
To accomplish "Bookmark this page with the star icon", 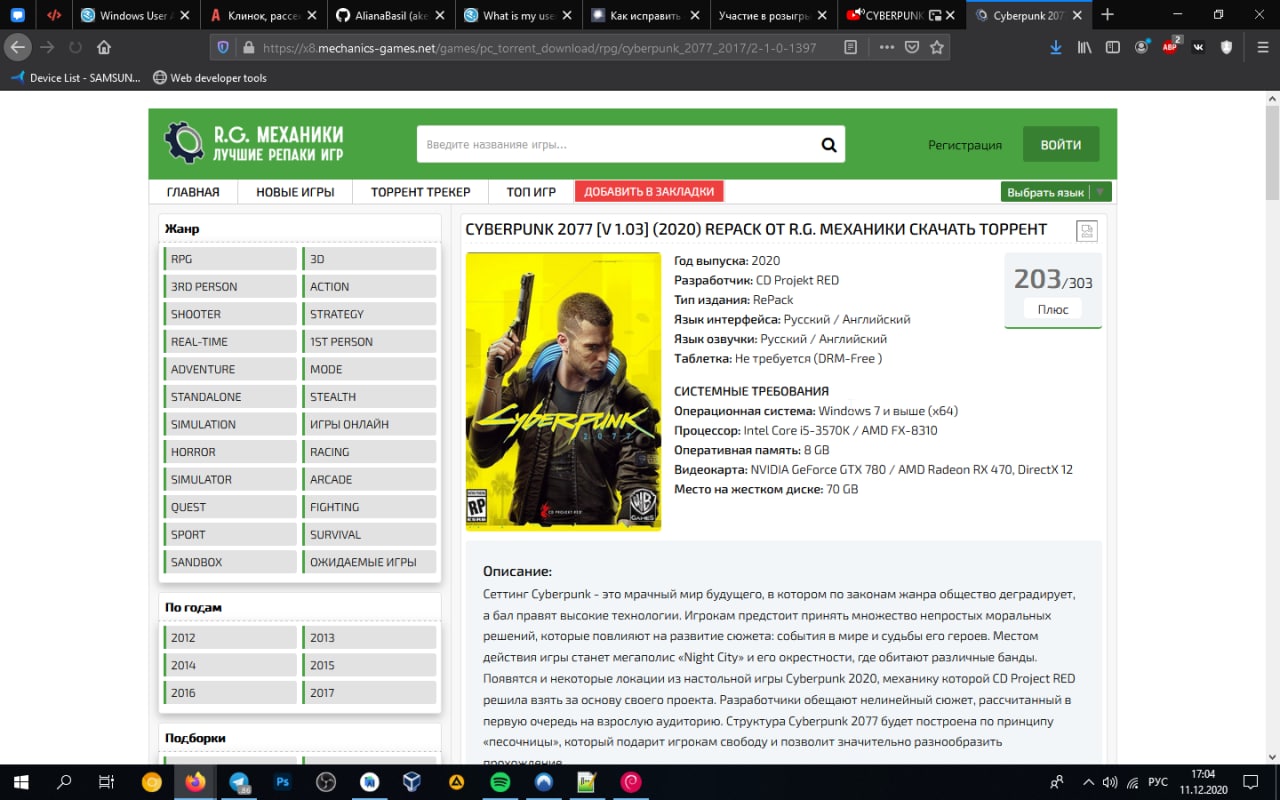I will [937, 47].
